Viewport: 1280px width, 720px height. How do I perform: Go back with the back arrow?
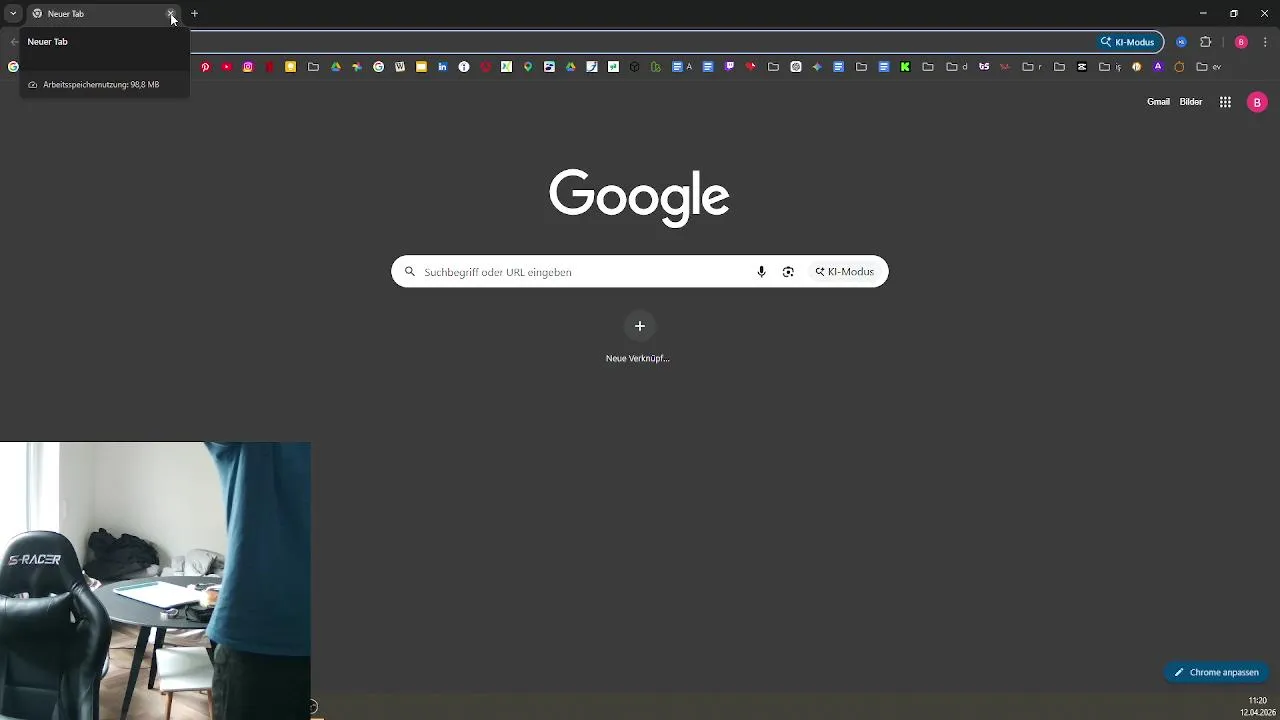pos(13,42)
